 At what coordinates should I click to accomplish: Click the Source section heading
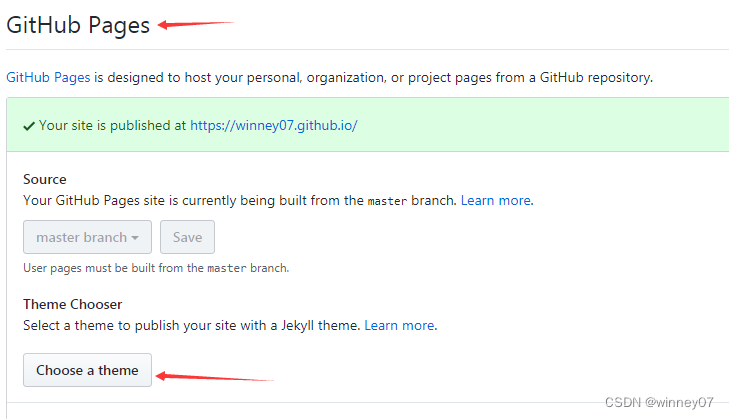point(45,180)
